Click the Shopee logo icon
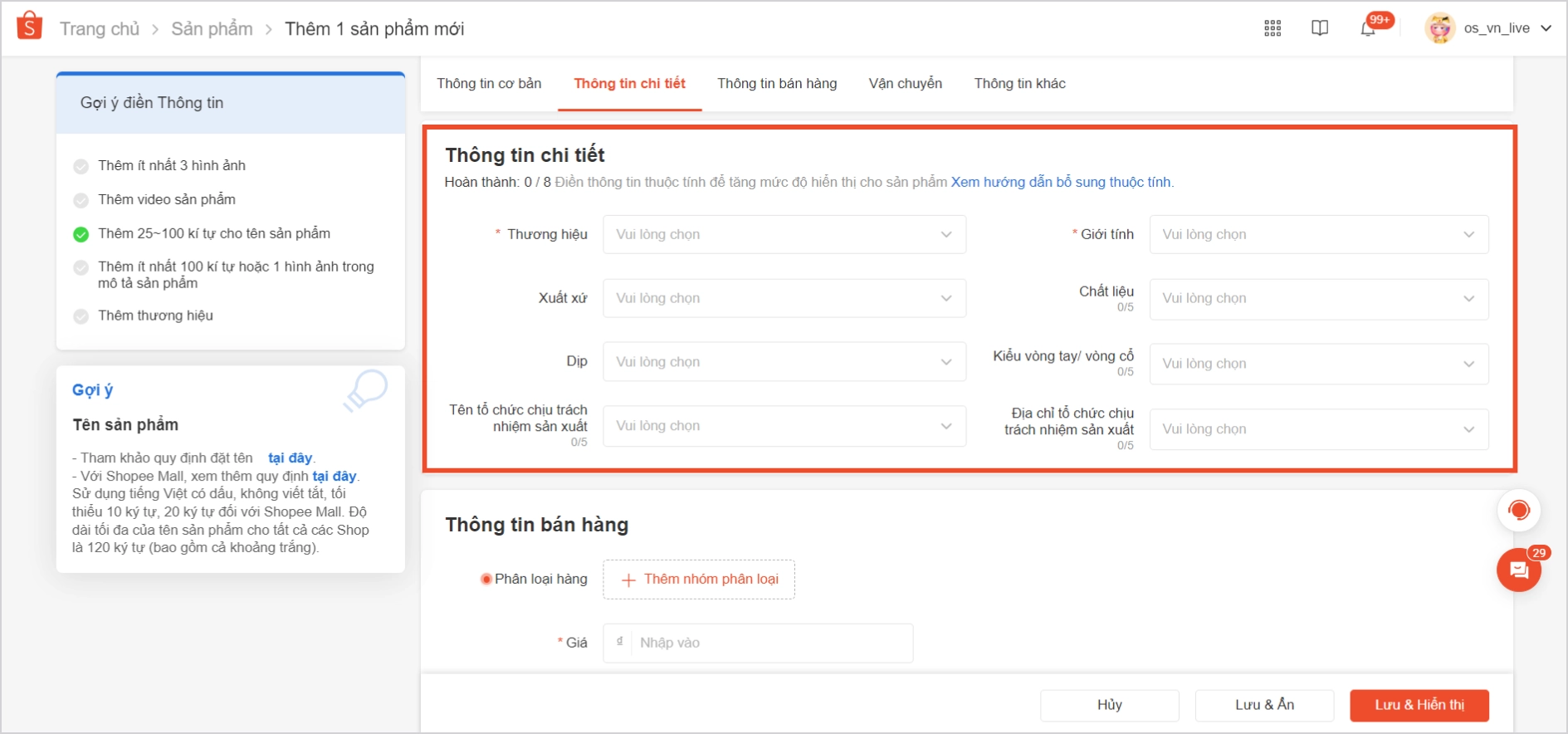 pyautogui.click(x=29, y=27)
